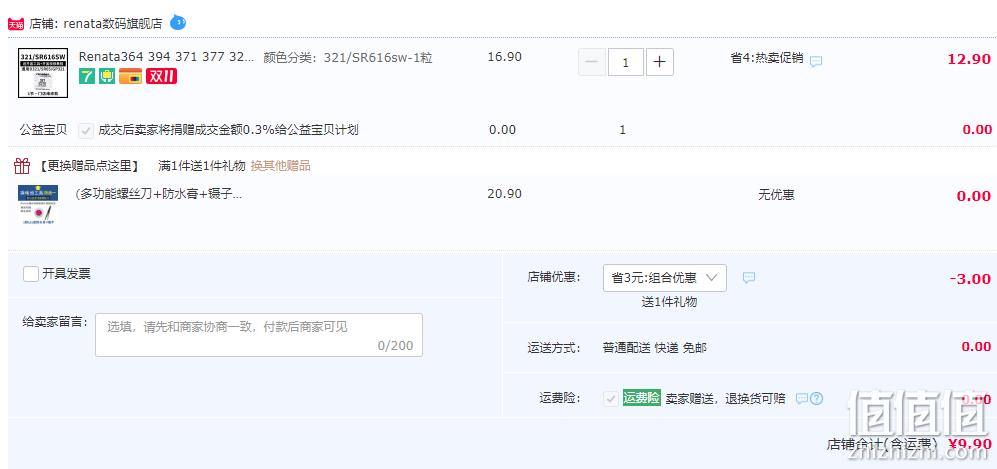Image resolution: width=997 pixels, height=469 pixels.
Task: Click the gift price 20.90
Action: click(x=505, y=193)
